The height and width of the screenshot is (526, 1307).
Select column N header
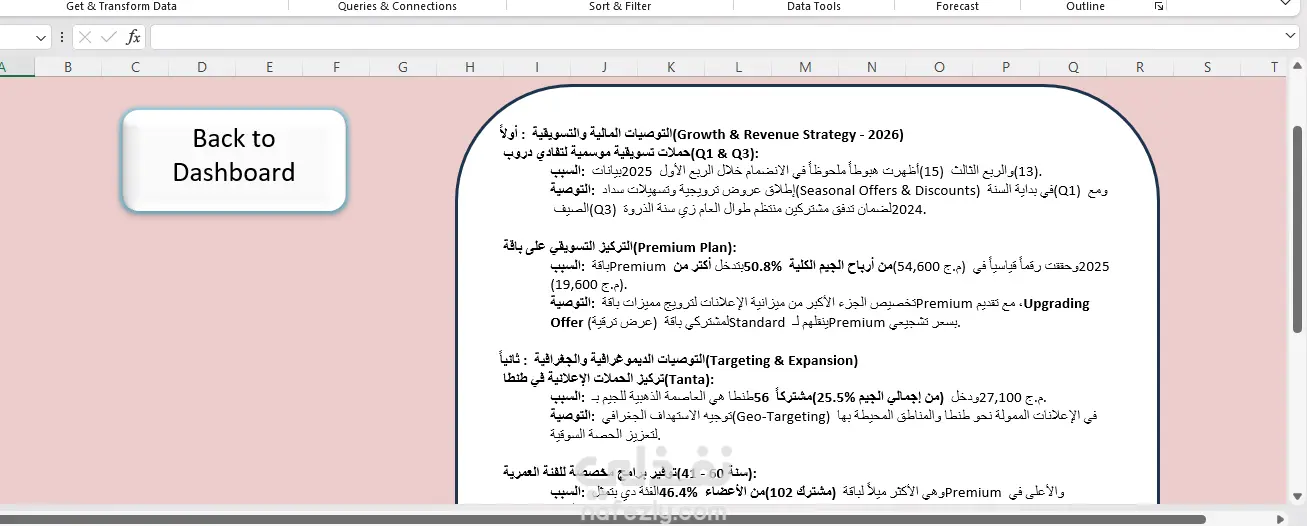872,67
